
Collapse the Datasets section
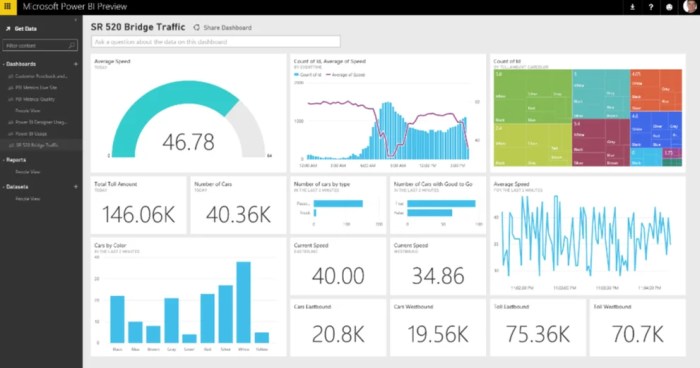[4, 187]
